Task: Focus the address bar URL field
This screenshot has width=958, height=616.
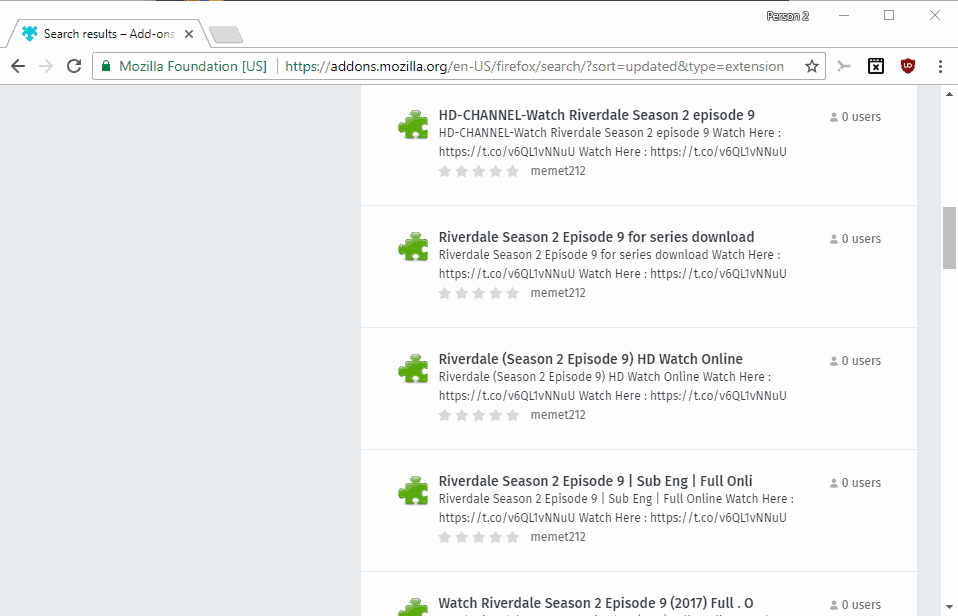Action: pyautogui.click(x=534, y=66)
